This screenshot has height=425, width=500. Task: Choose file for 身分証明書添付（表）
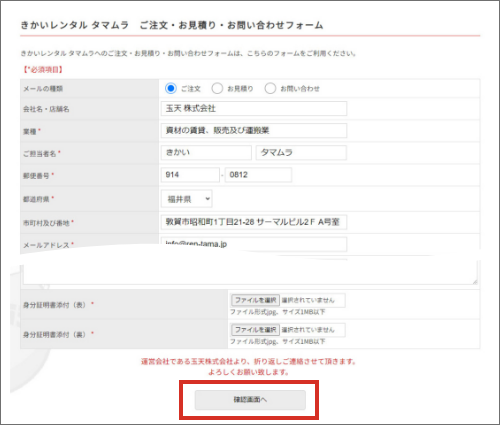pos(255,300)
